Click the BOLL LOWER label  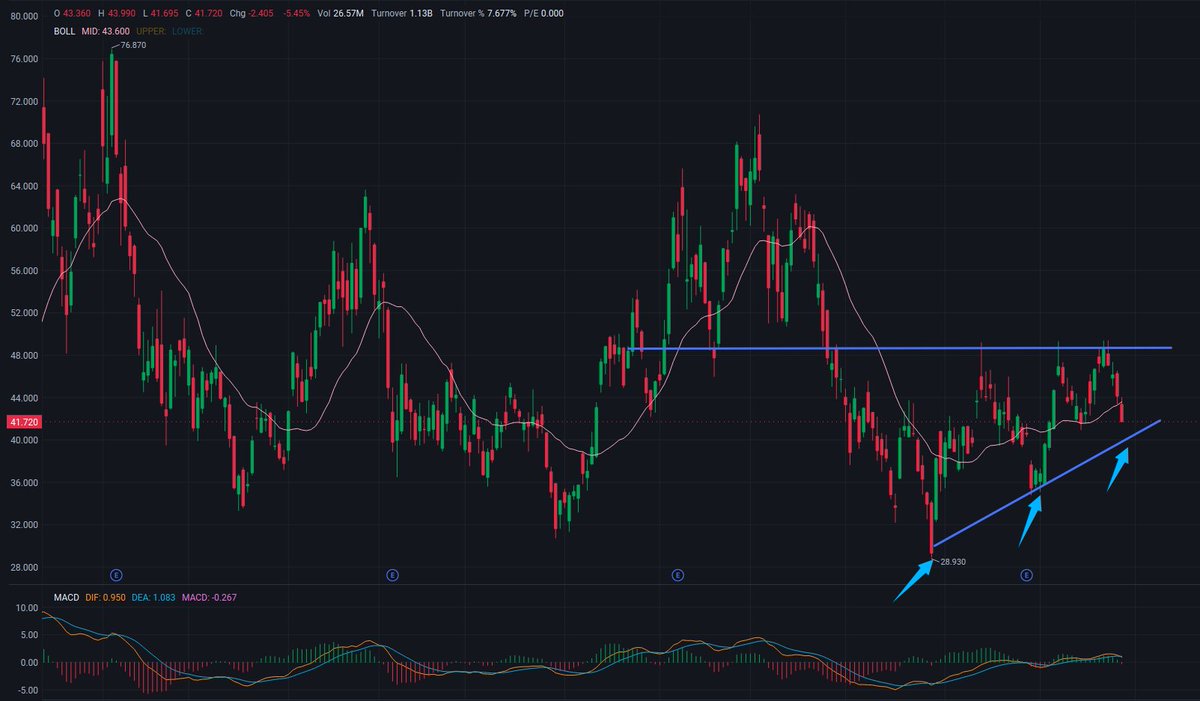[x=188, y=32]
